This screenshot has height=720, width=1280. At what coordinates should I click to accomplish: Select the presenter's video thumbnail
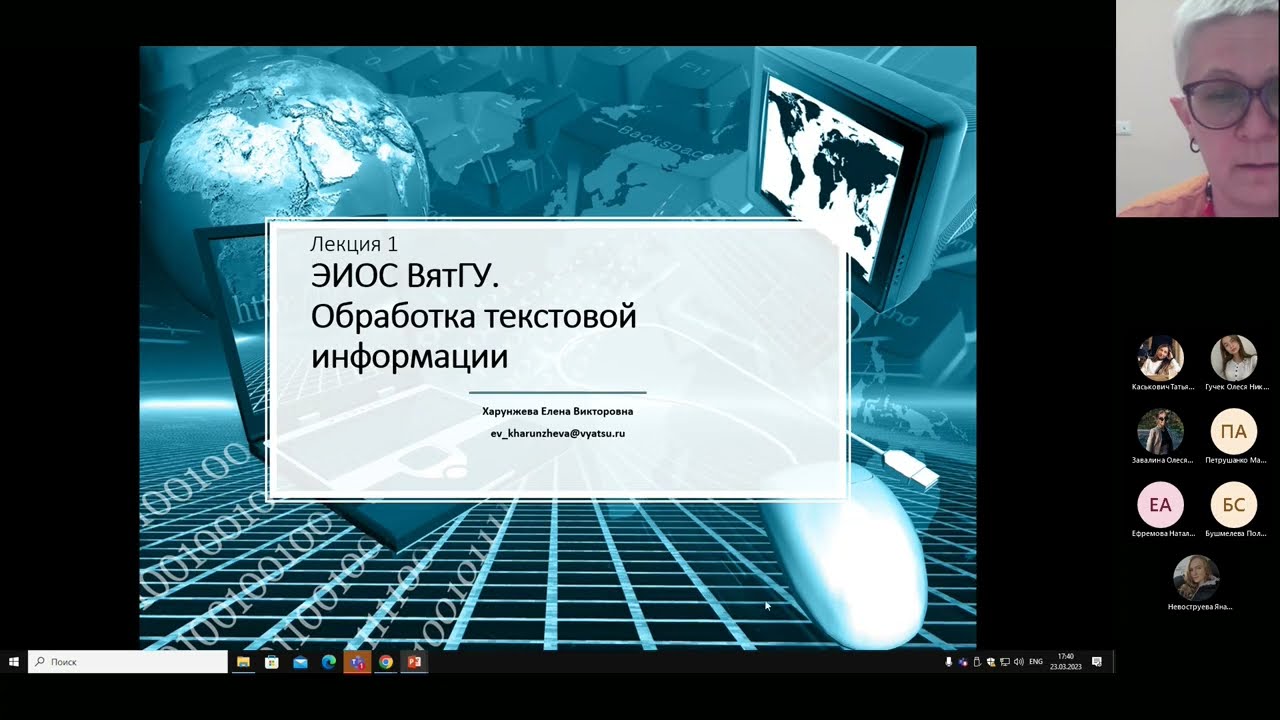pos(1198,108)
